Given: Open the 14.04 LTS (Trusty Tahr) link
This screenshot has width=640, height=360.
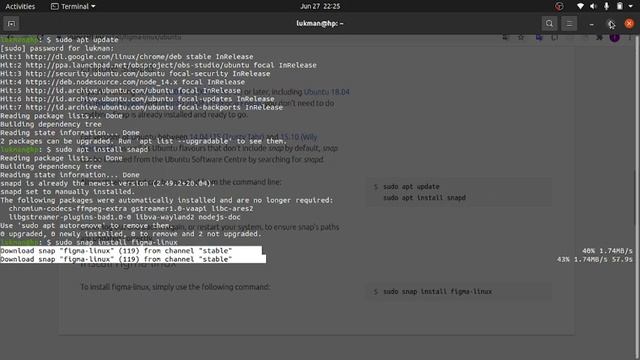Looking at the screenshot, I should (x=227, y=137).
